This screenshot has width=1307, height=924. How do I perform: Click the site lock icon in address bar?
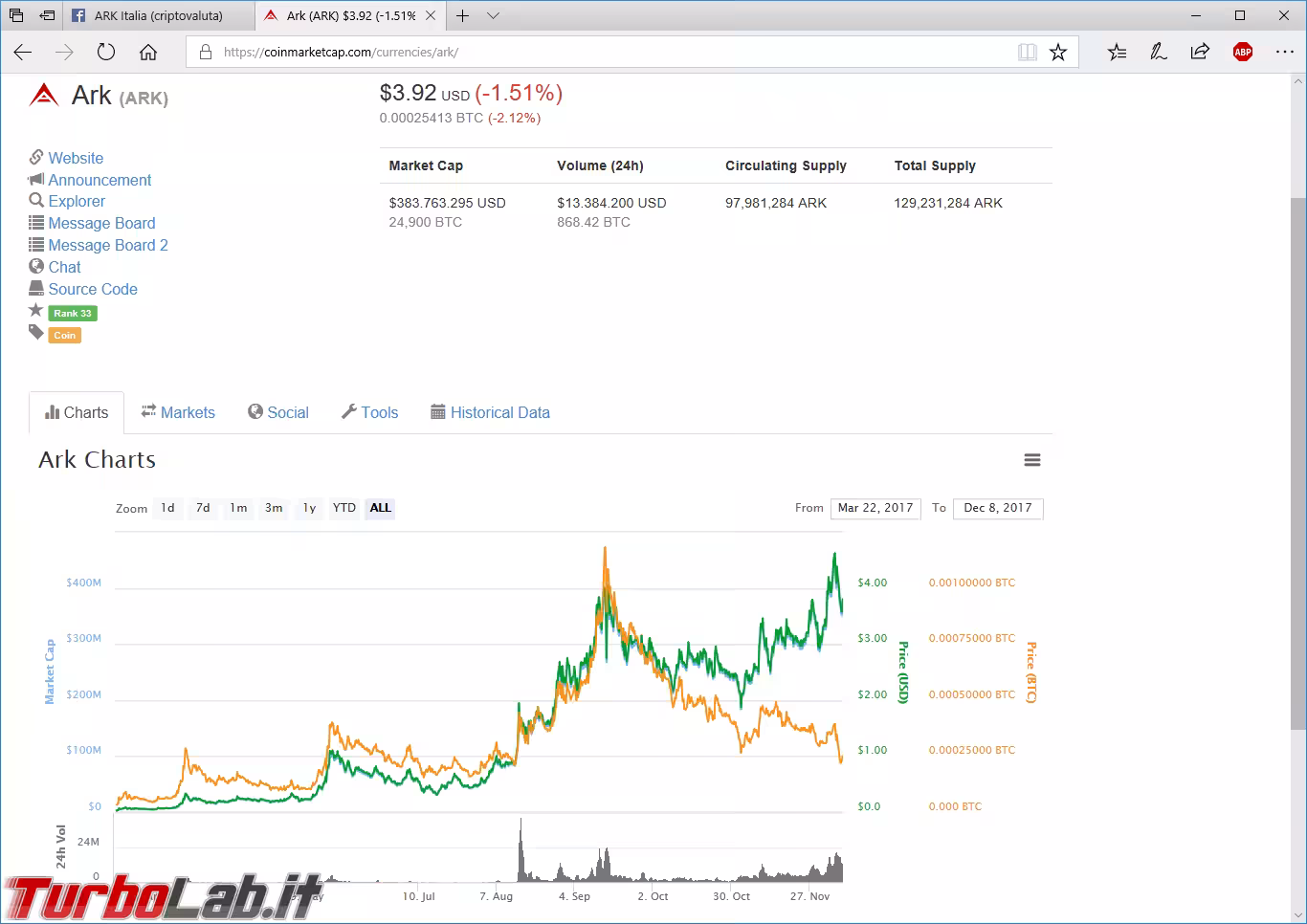[x=205, y=53]
